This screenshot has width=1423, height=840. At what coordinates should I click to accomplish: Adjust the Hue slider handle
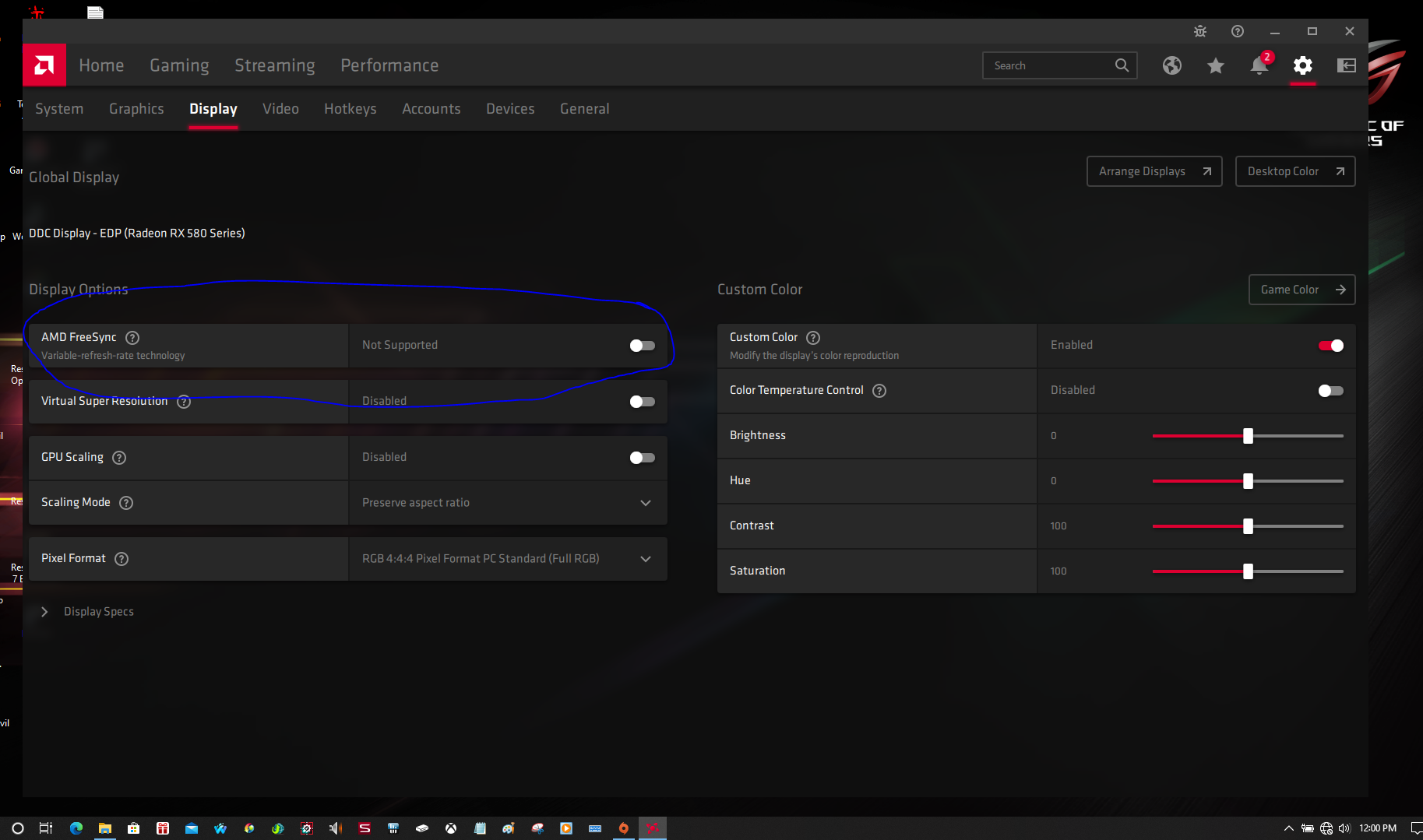[1249, 481]
